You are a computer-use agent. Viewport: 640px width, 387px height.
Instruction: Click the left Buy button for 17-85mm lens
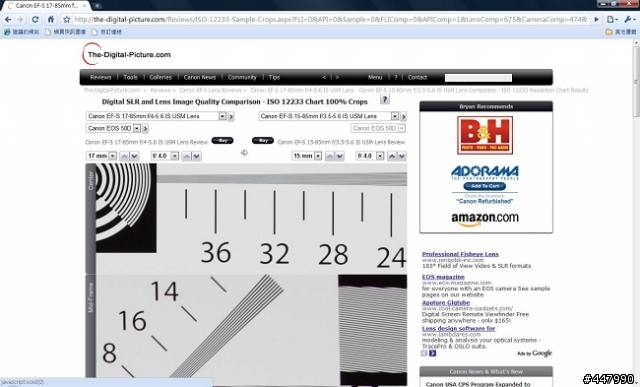click(x=222, y=140)
